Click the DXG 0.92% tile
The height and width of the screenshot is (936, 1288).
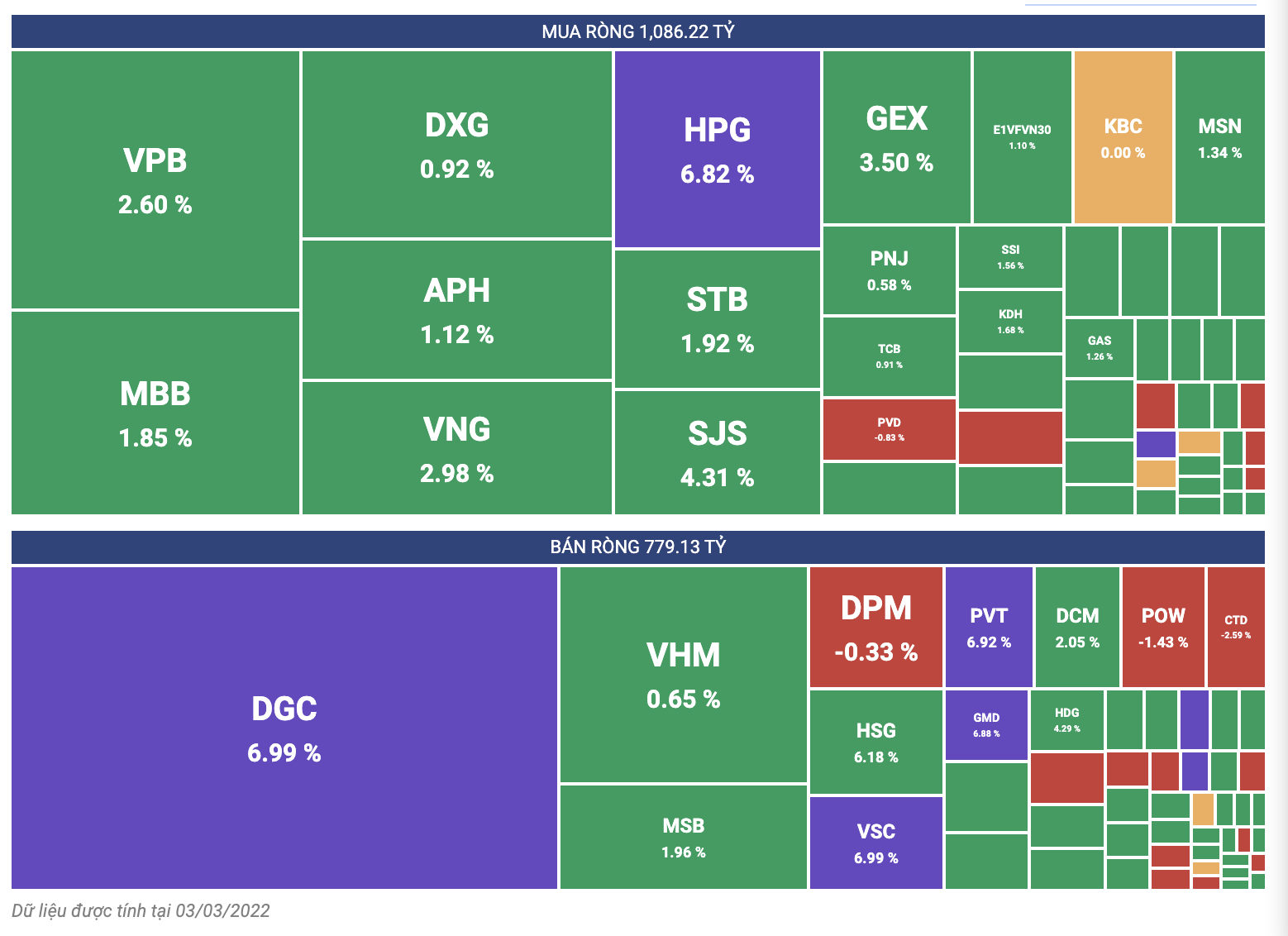[456, 145]
